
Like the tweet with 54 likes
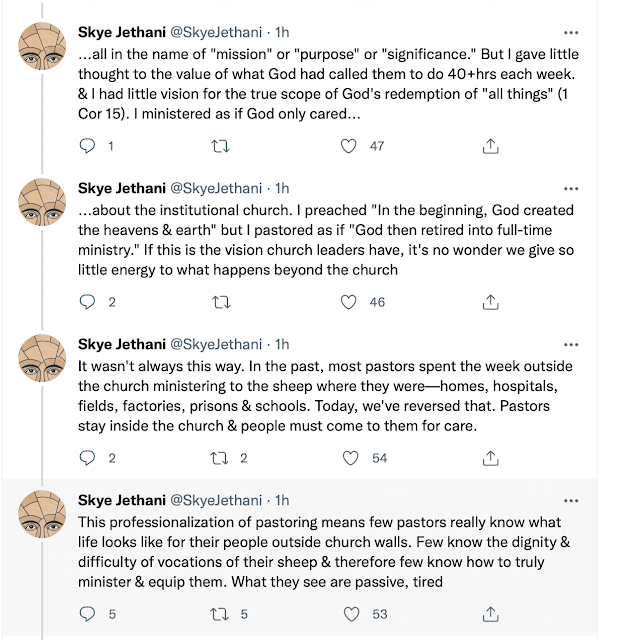[349, 458]
